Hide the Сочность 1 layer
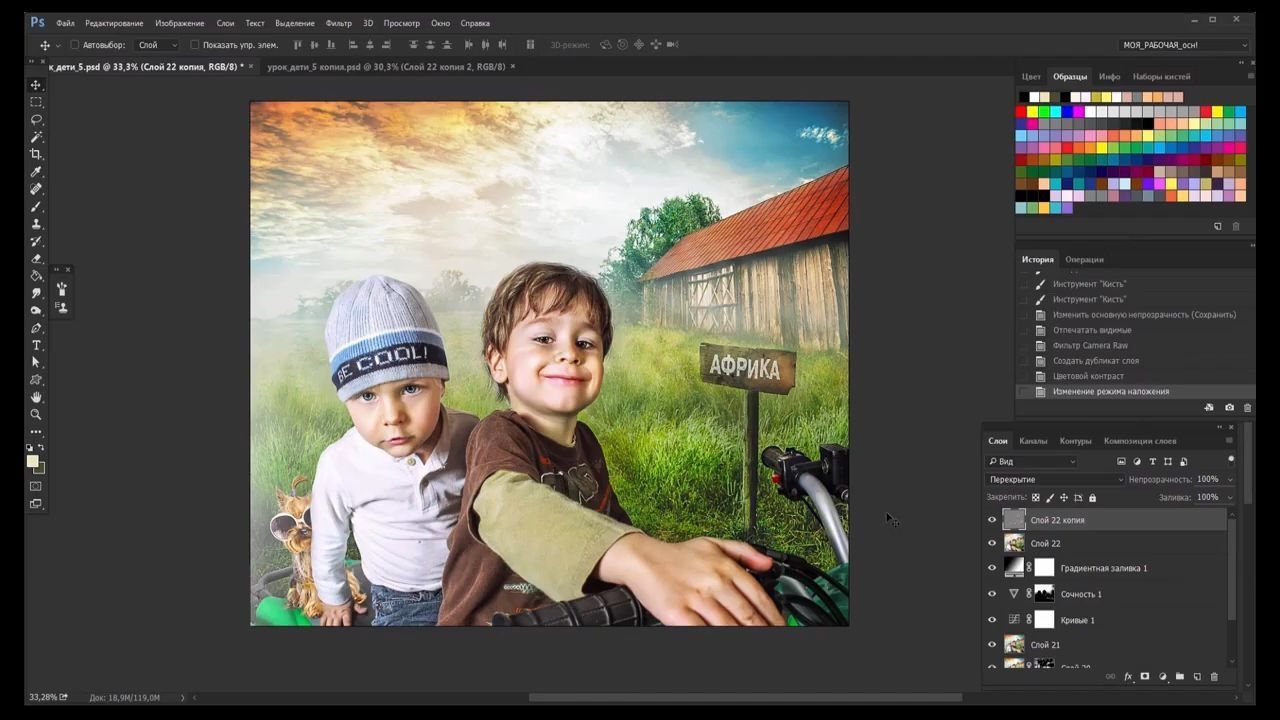 (x=992, y=594)
